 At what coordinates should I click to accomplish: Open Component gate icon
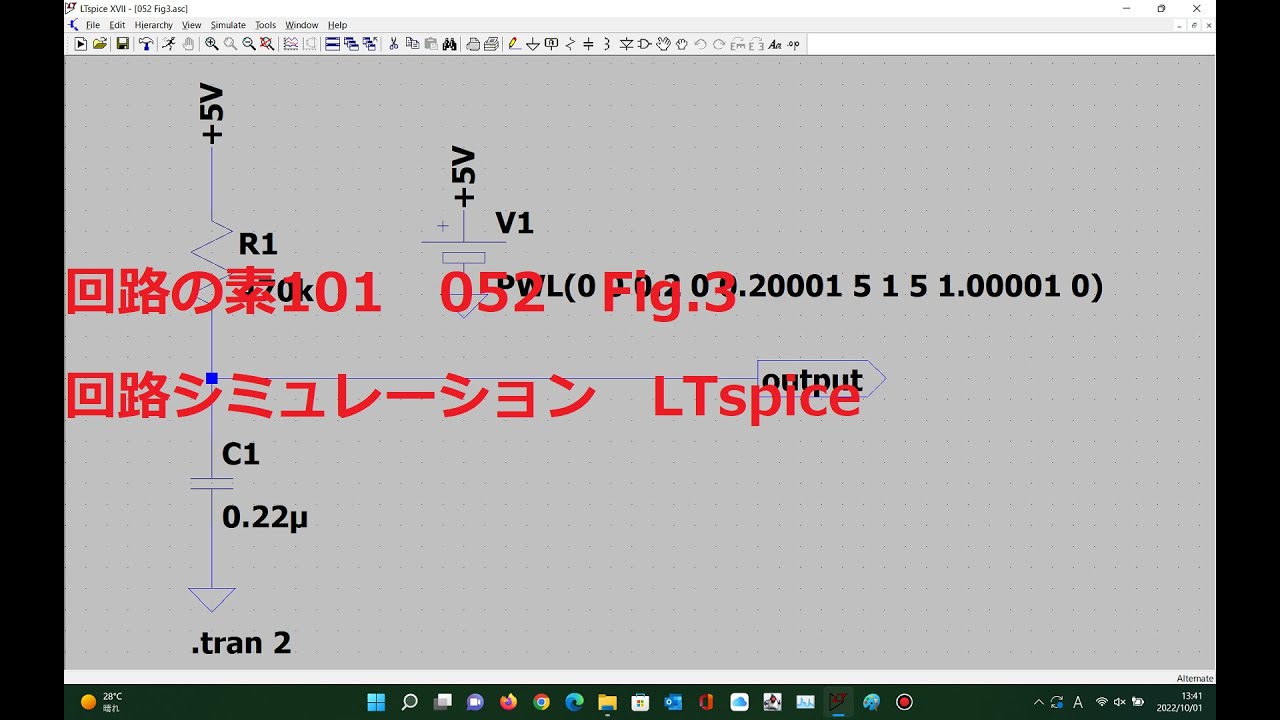pyautogui.click(x=645, y=44)
